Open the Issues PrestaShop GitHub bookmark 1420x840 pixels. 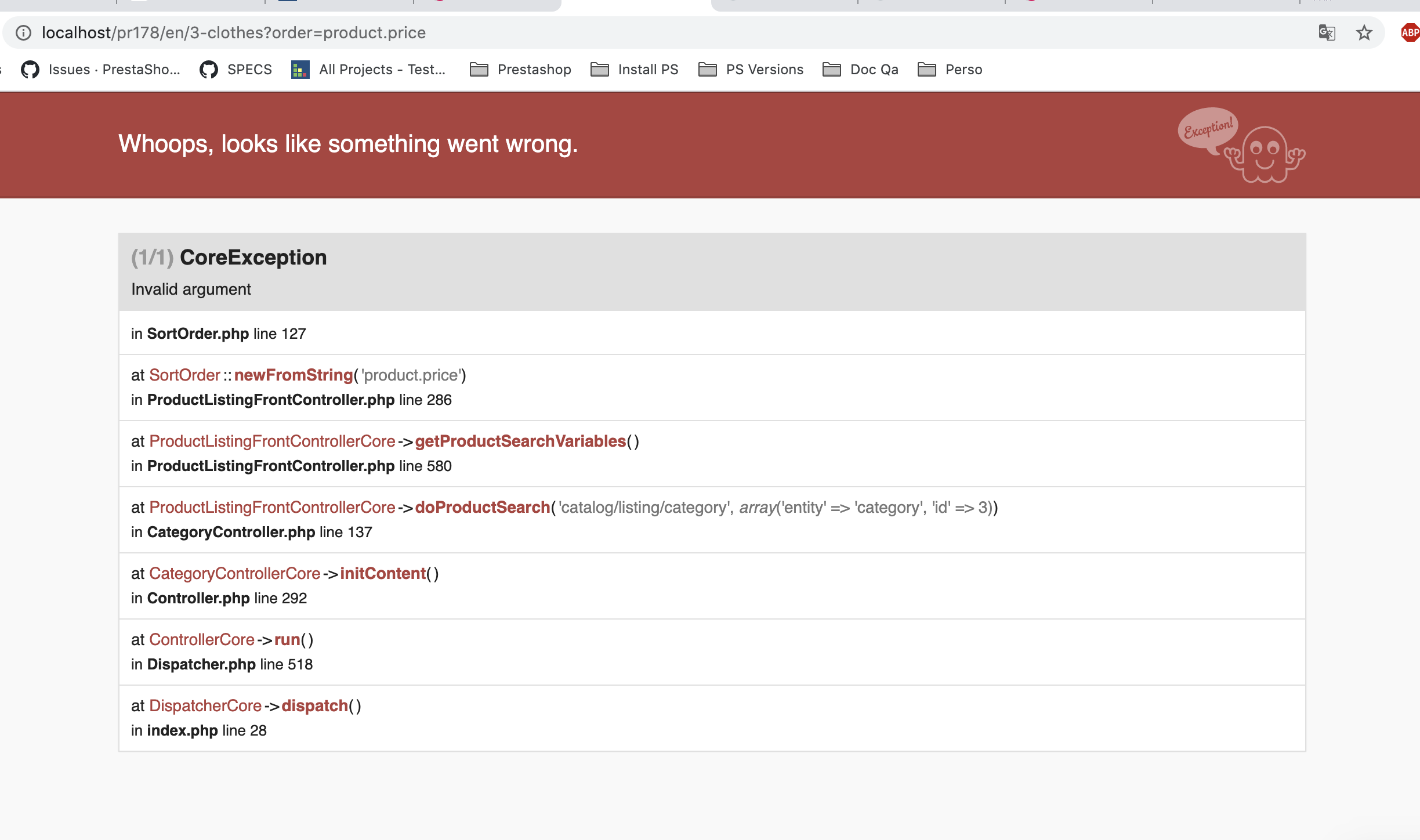(x=100, y=70)
